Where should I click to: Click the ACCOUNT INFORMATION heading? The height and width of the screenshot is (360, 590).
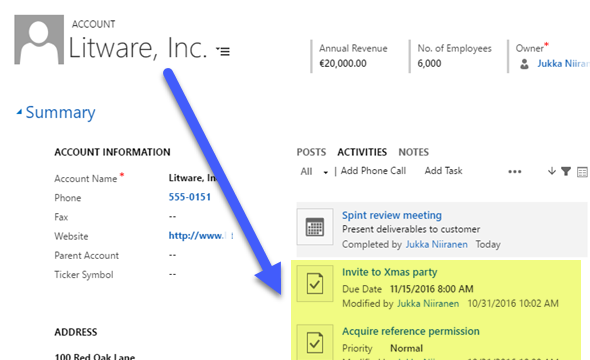click(112, 152)
